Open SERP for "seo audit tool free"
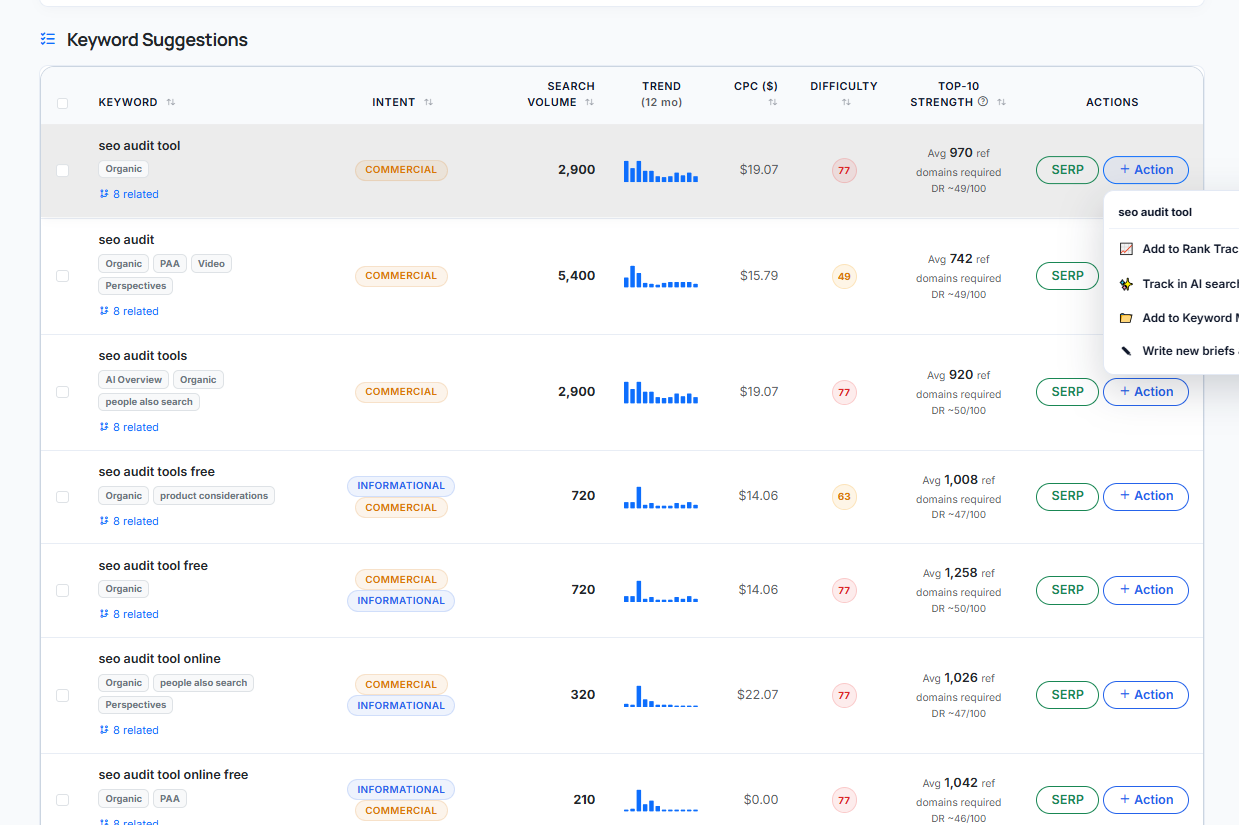The width and height of the screenshot is (1239, 825). click(x=1067, y=590)
